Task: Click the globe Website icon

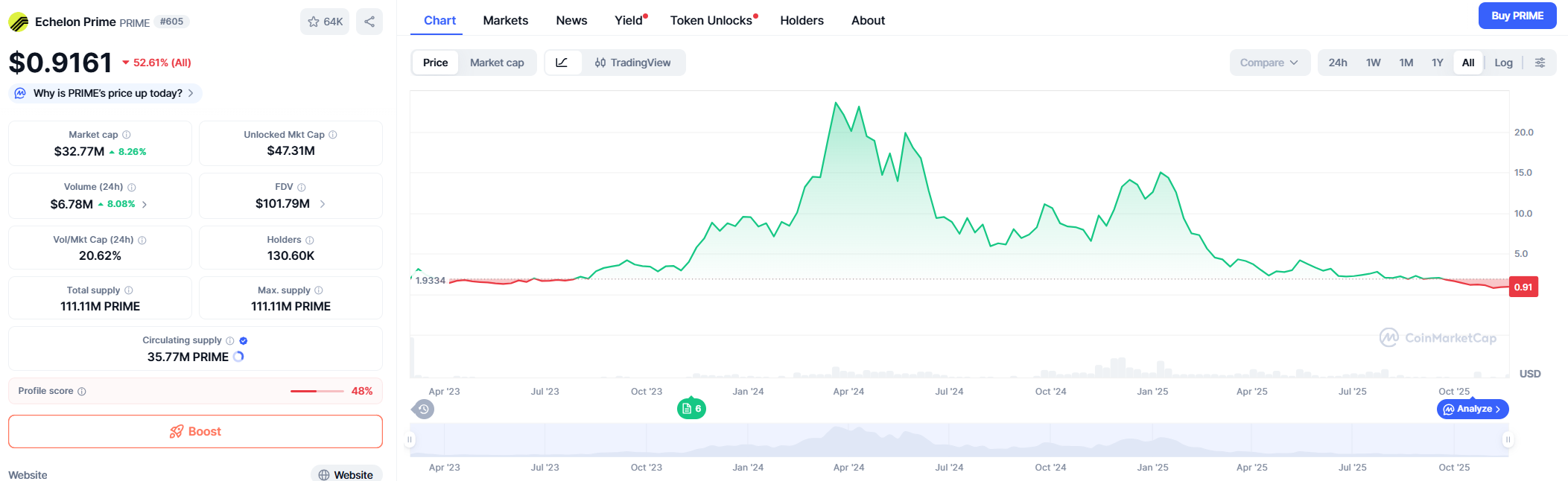Action: tap(324, 475)
